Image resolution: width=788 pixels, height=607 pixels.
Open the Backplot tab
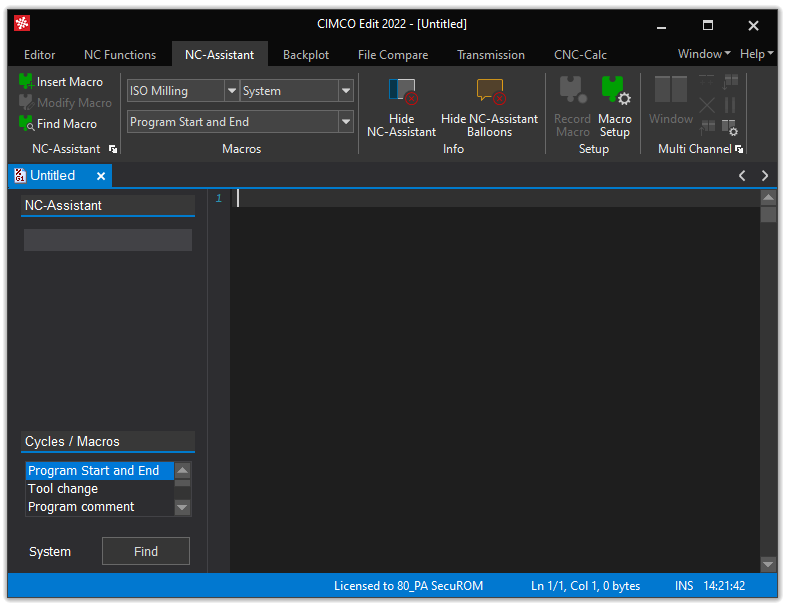[306, 55]
